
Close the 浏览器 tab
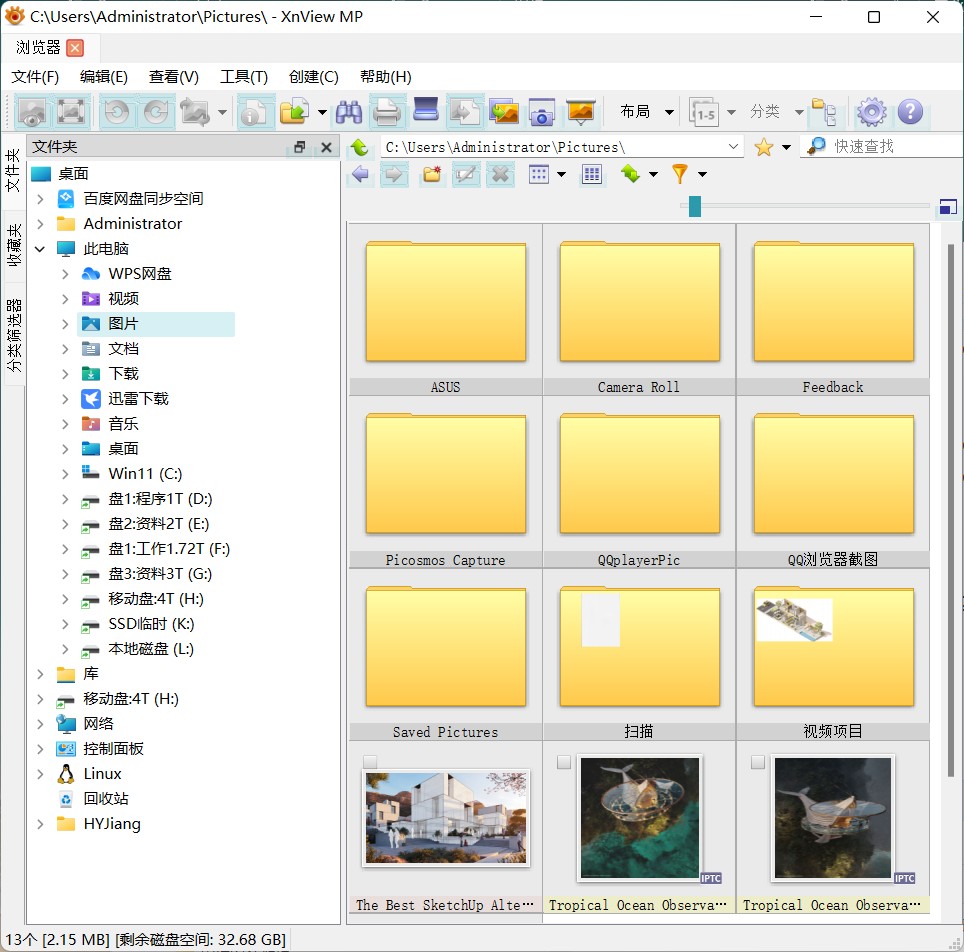(75, 48)
